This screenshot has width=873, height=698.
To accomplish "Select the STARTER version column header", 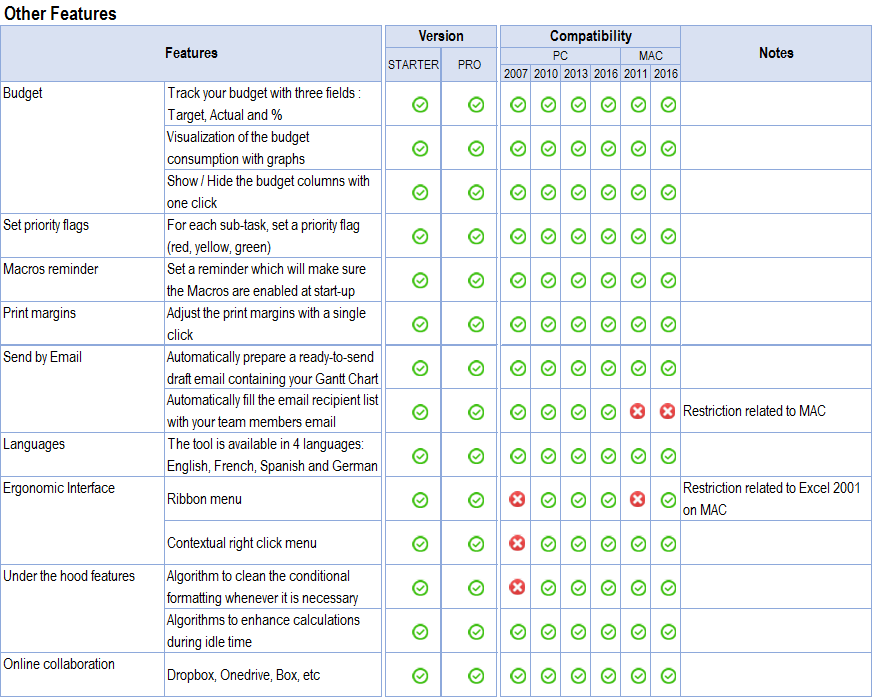I will pos(413,65).
